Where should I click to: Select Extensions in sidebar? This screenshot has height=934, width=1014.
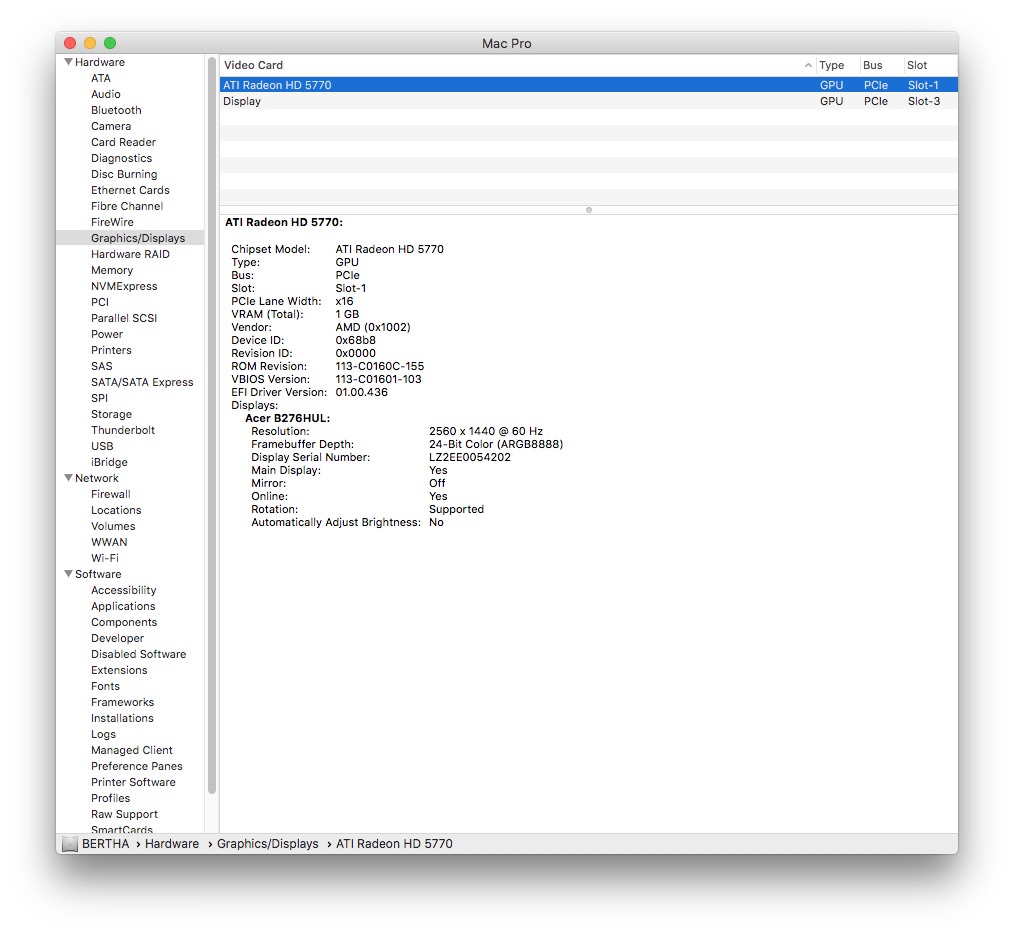[x=119, y=670]
